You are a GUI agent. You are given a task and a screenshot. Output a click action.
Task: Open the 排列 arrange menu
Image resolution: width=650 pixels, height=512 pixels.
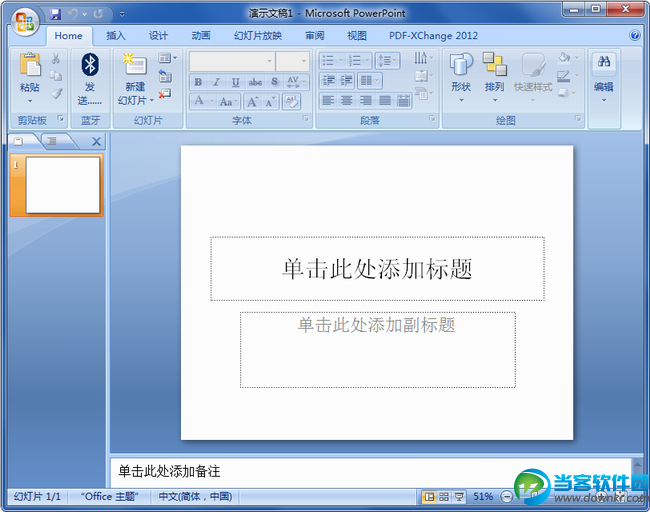point(495,78)
